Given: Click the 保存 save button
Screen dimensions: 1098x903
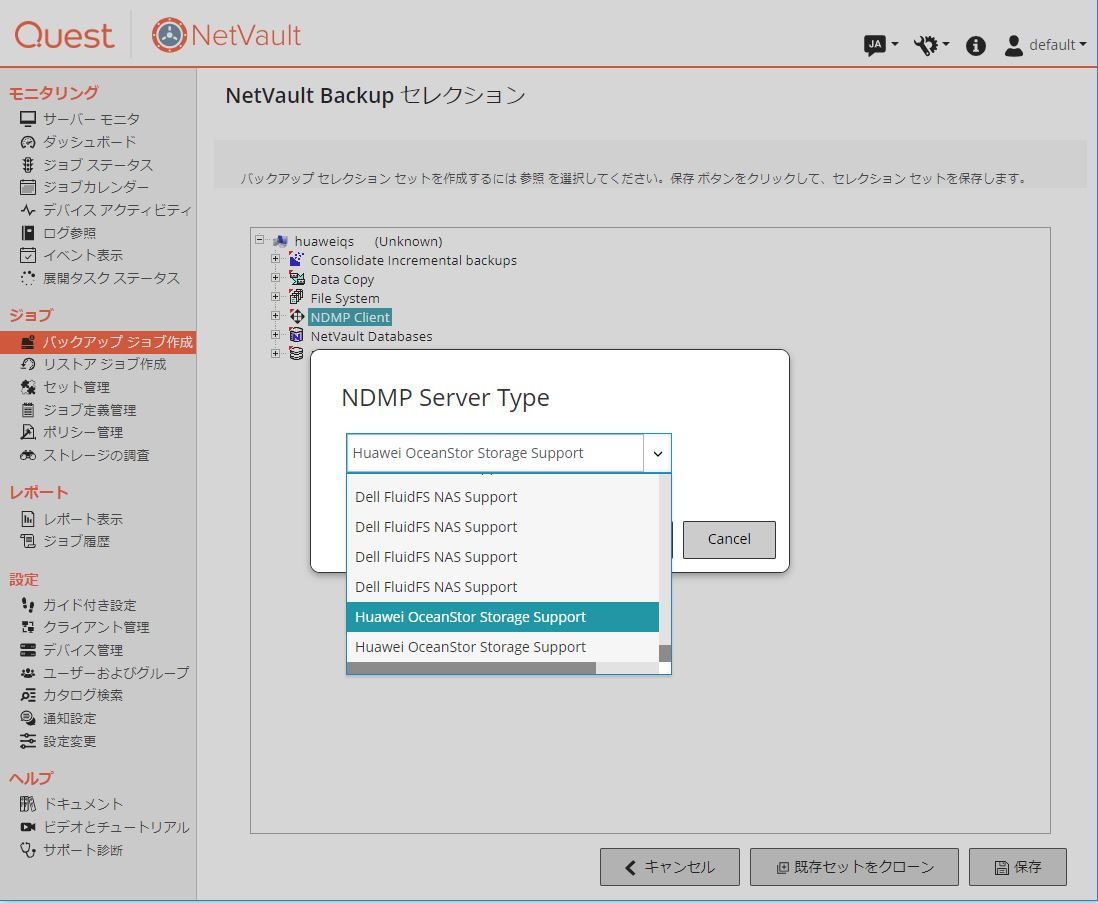Looking at the screenshot, I should point(1017,867).
